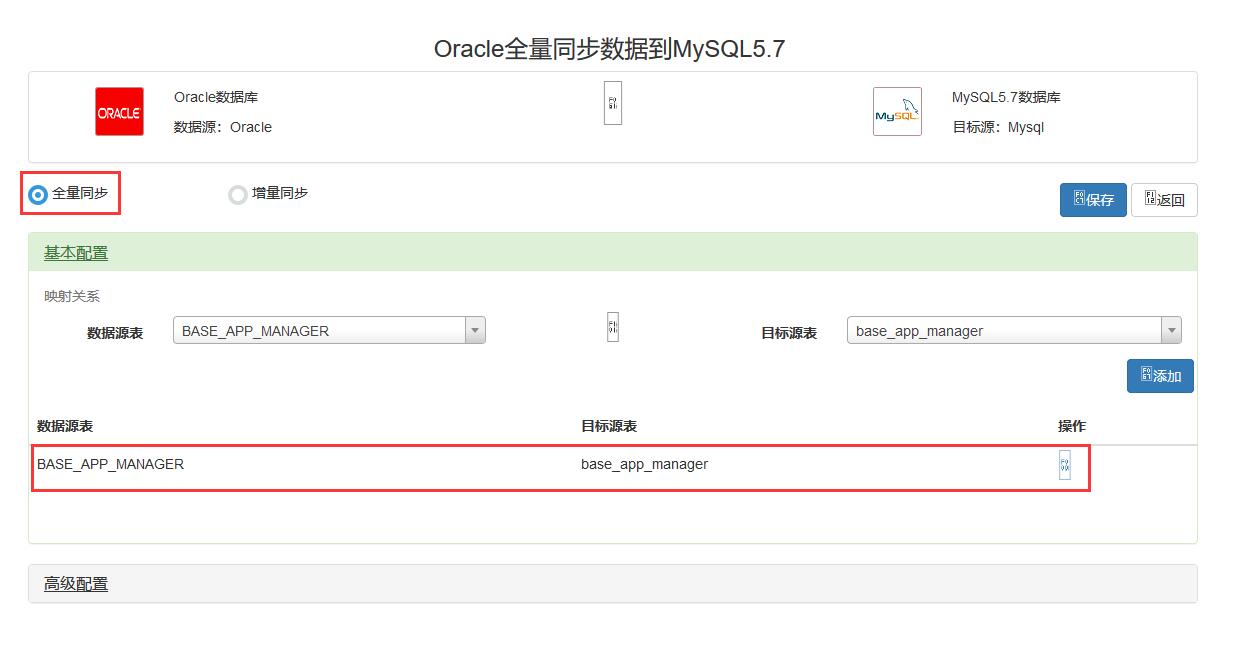
Task: Click the 数据源表 column header
Action: 65,426
